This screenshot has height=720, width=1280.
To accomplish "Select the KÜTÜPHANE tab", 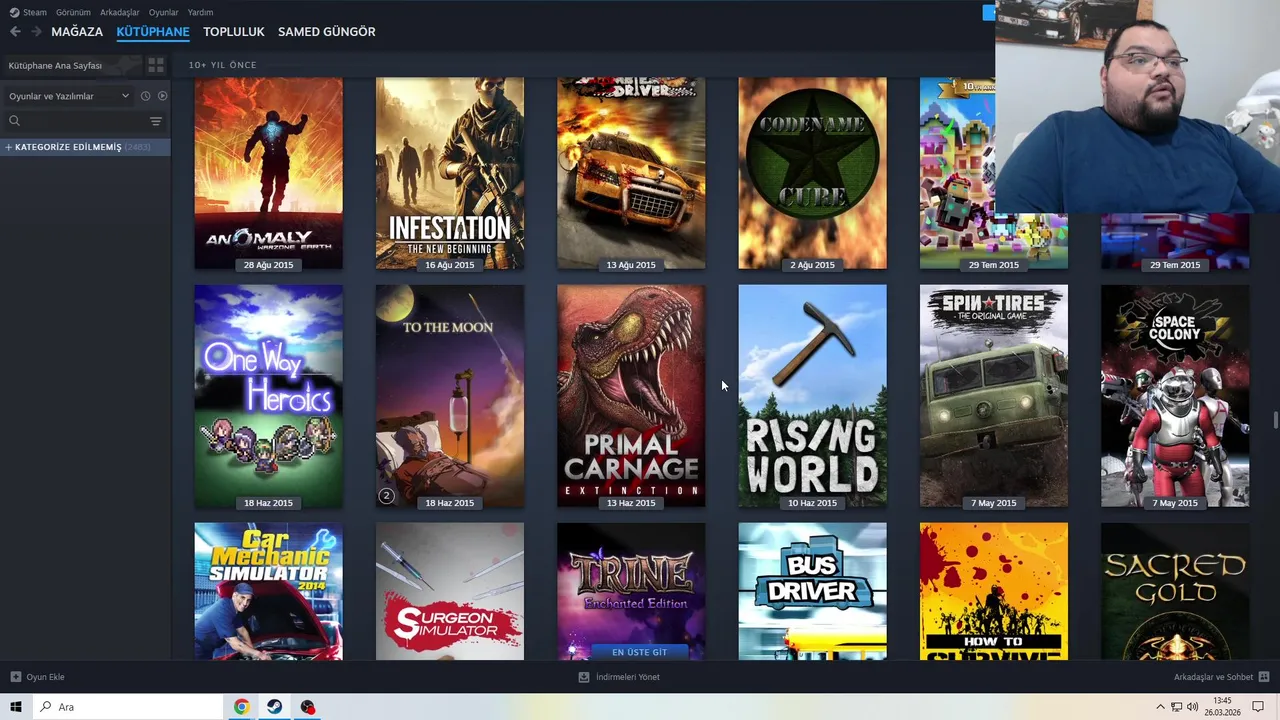I will [x=153, y=32].
